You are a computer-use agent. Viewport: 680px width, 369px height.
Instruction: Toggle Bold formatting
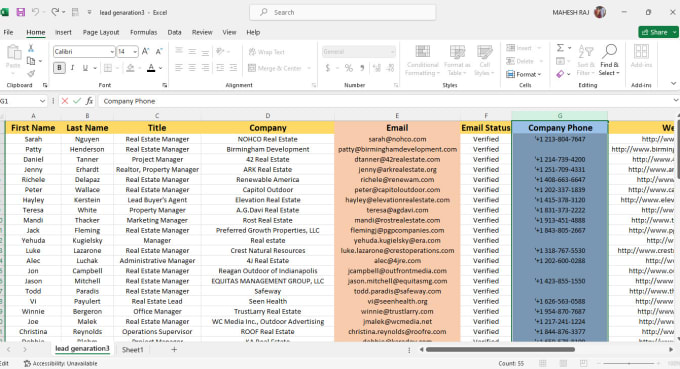tap(59, 68)
